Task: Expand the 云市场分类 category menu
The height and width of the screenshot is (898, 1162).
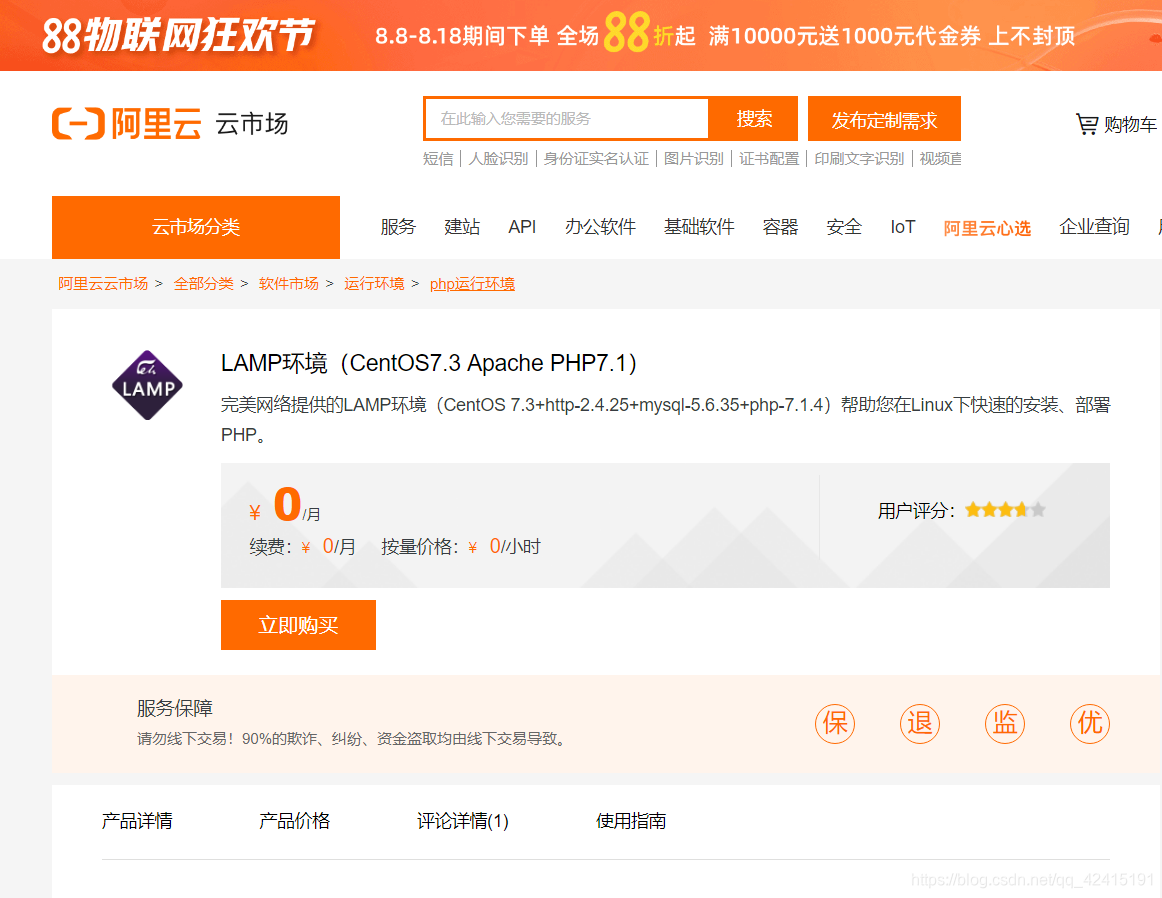Action: (x=196, y=227)
